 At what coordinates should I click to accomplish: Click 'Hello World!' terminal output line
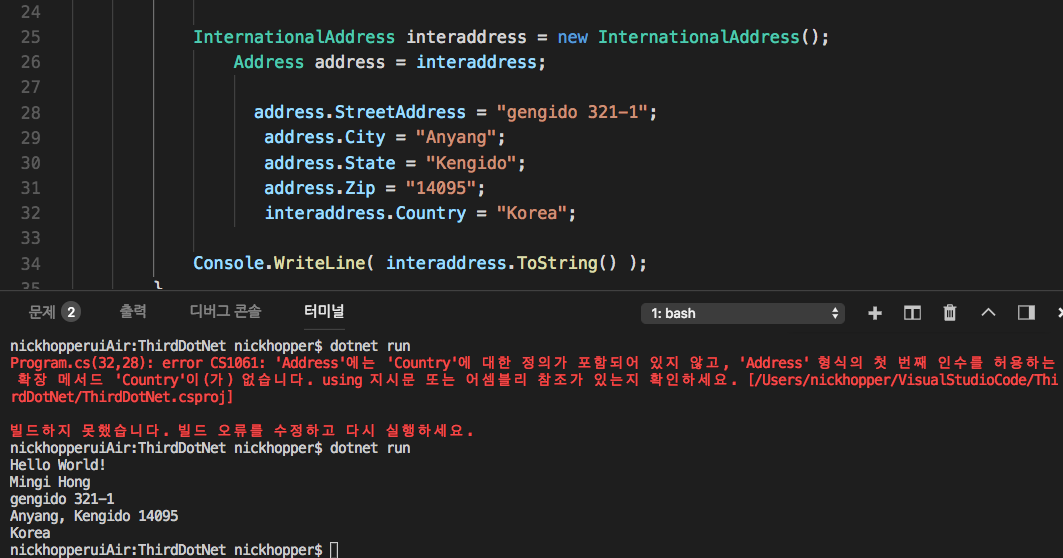tap(58, 465)
